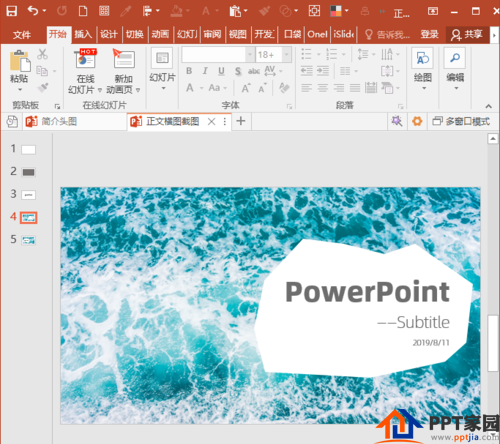
Task: Open font color picker A
Action: 190,88
